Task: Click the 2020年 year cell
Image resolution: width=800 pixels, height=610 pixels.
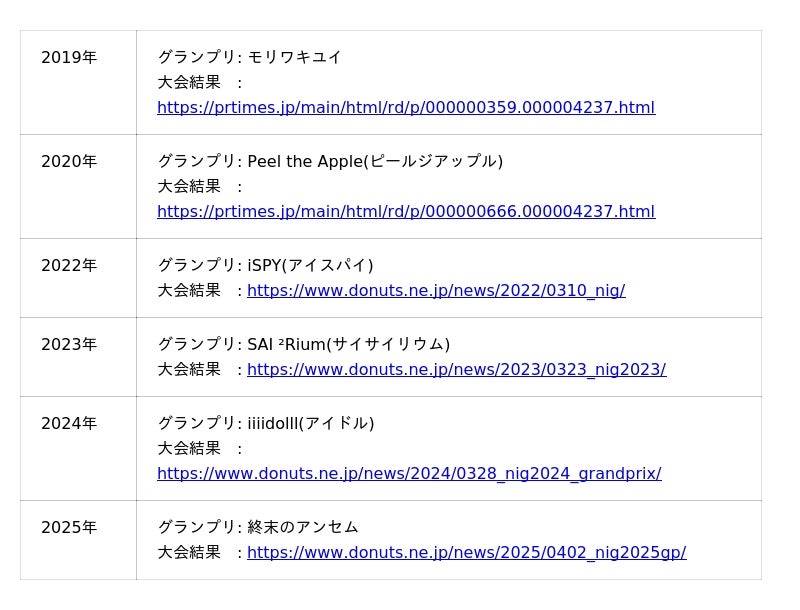Action: (69, 162)
